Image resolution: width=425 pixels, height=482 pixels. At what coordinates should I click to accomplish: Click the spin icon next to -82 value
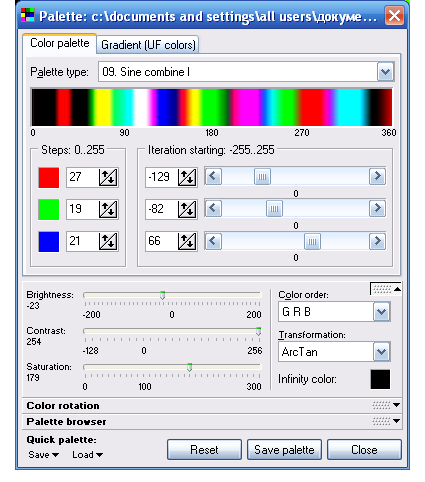tap(187, 209)
